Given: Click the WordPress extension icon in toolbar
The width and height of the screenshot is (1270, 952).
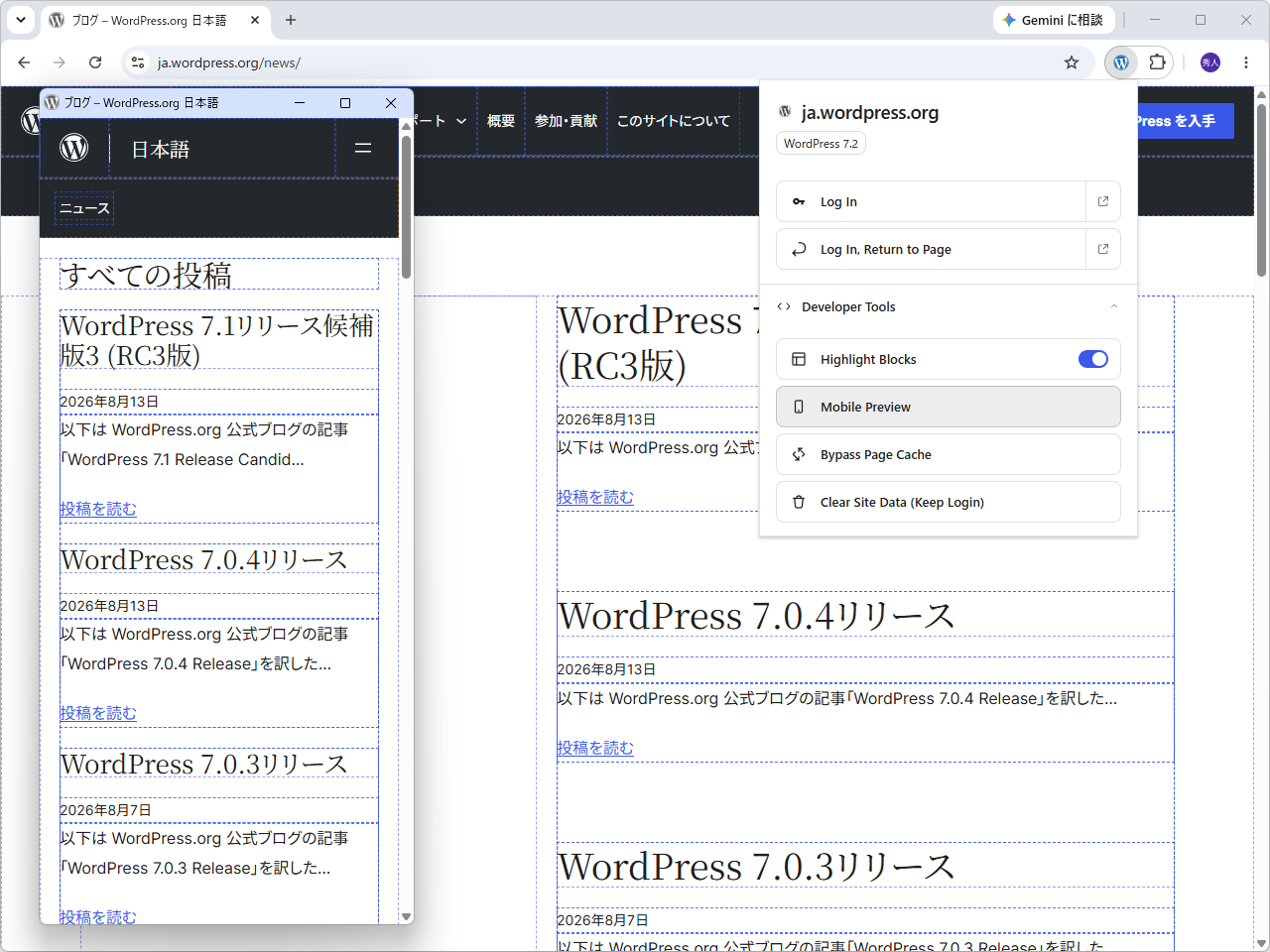Looking at the screenshot, I should 1121,62.
